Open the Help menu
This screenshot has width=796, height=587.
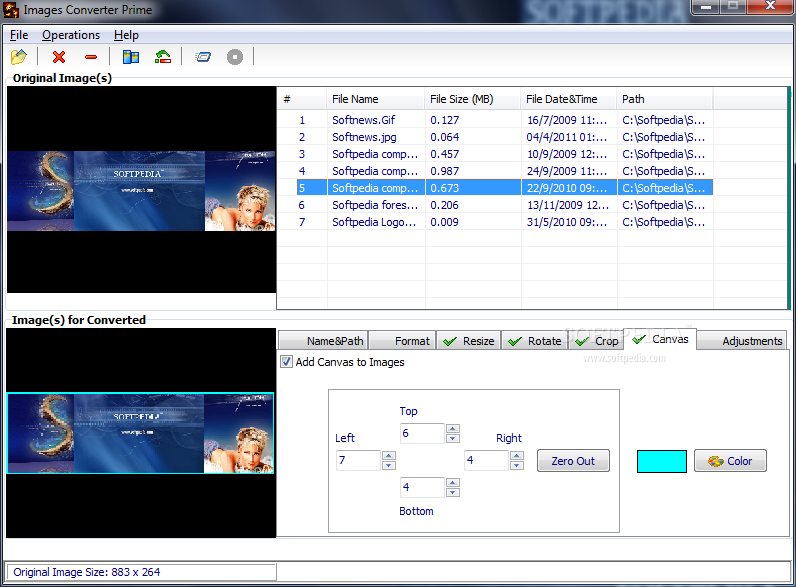(x=126, y=35)
